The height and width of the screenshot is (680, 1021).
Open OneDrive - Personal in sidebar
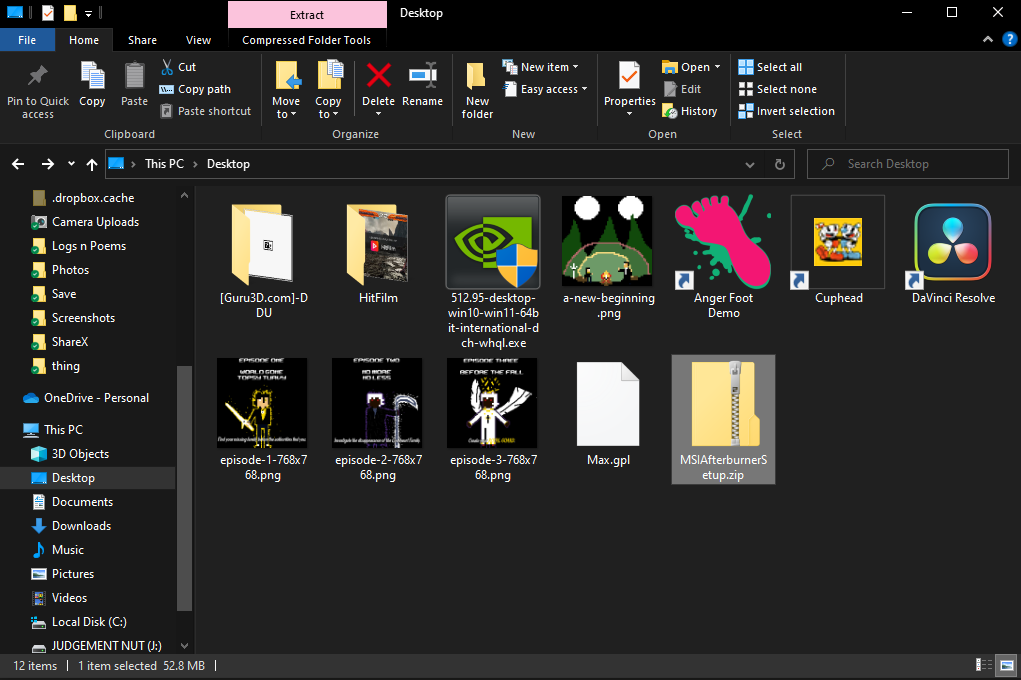pos(86,398)
